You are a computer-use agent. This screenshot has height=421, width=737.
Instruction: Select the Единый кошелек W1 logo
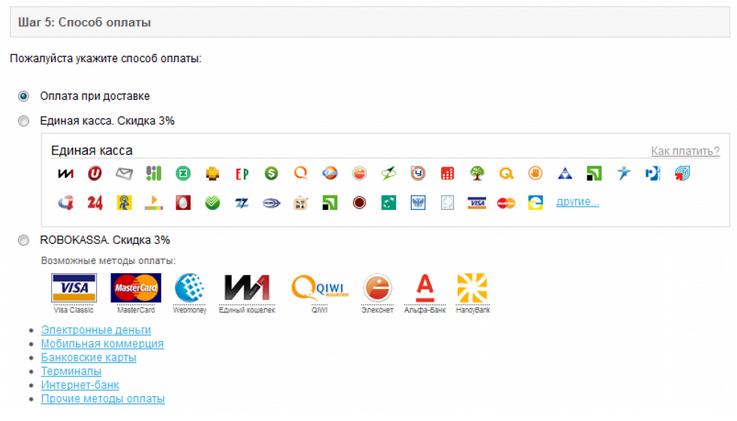pyautogui.click(x=247, y=288)
